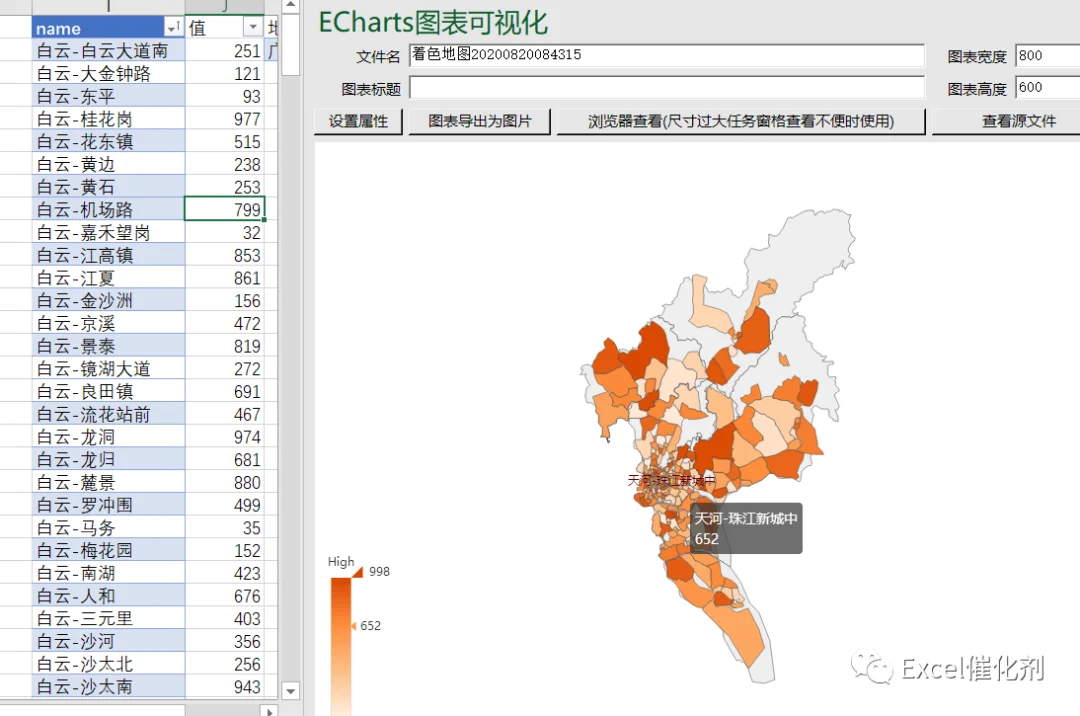Select cell 白云-流花站前
The height and width of the screenshot is (716, 1080).
coord(108,414)
